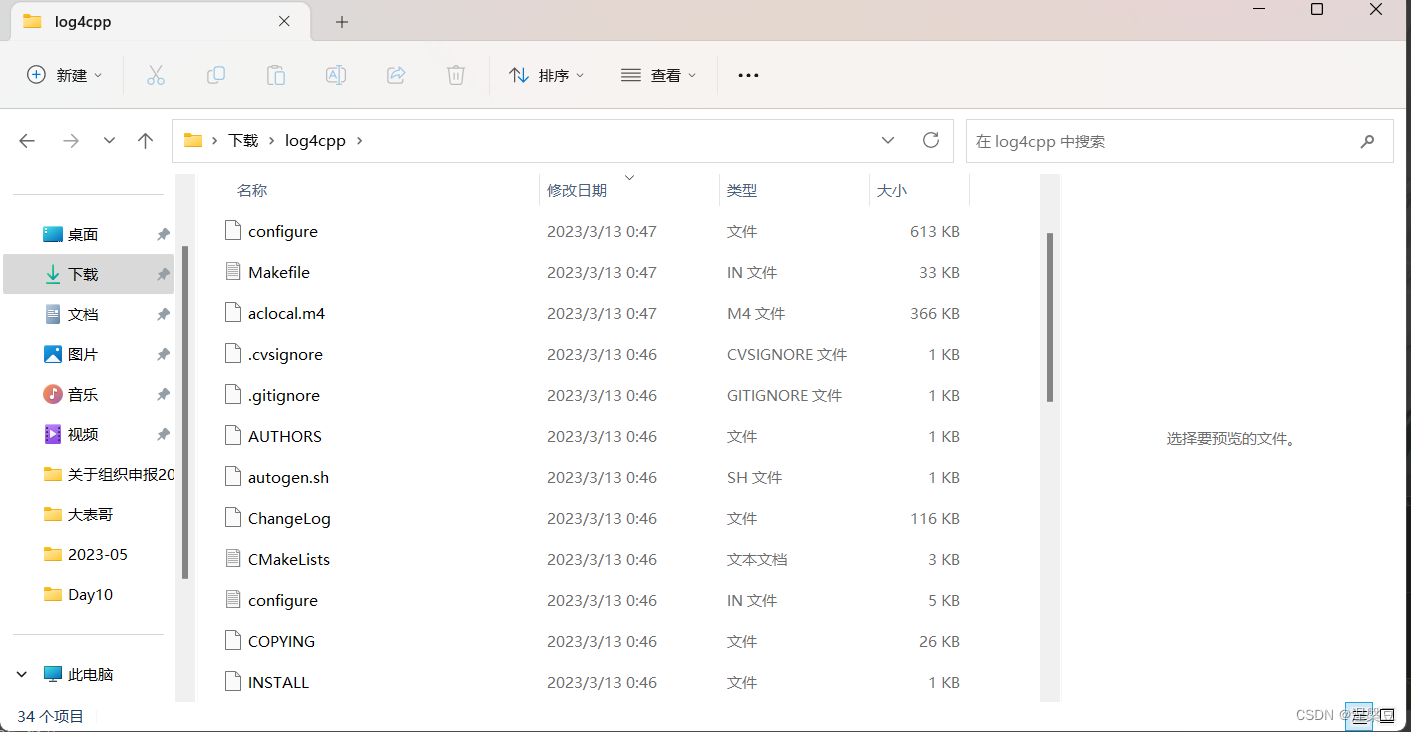Click the sidebar vertical scrollbar
This screenshot has width=1411, height=732.
(x=185, y=412)
